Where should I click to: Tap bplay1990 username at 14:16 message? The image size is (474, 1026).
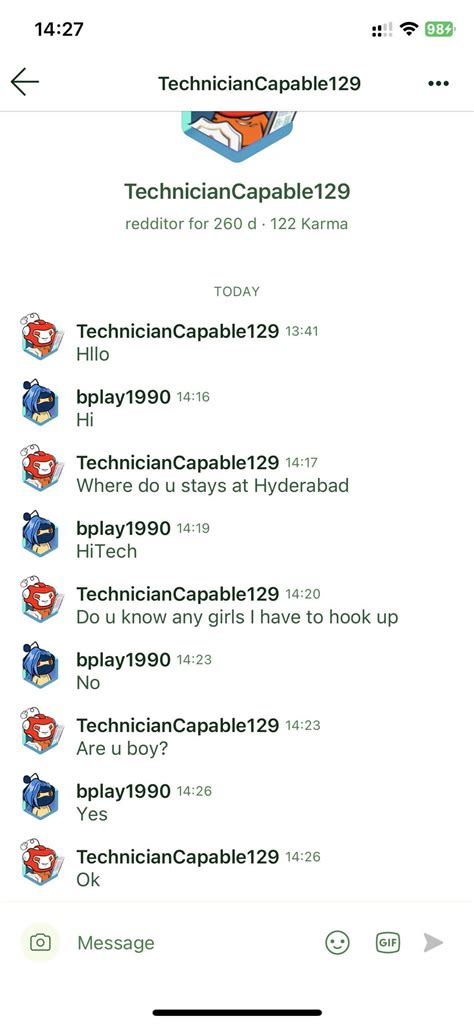(124, 397)
